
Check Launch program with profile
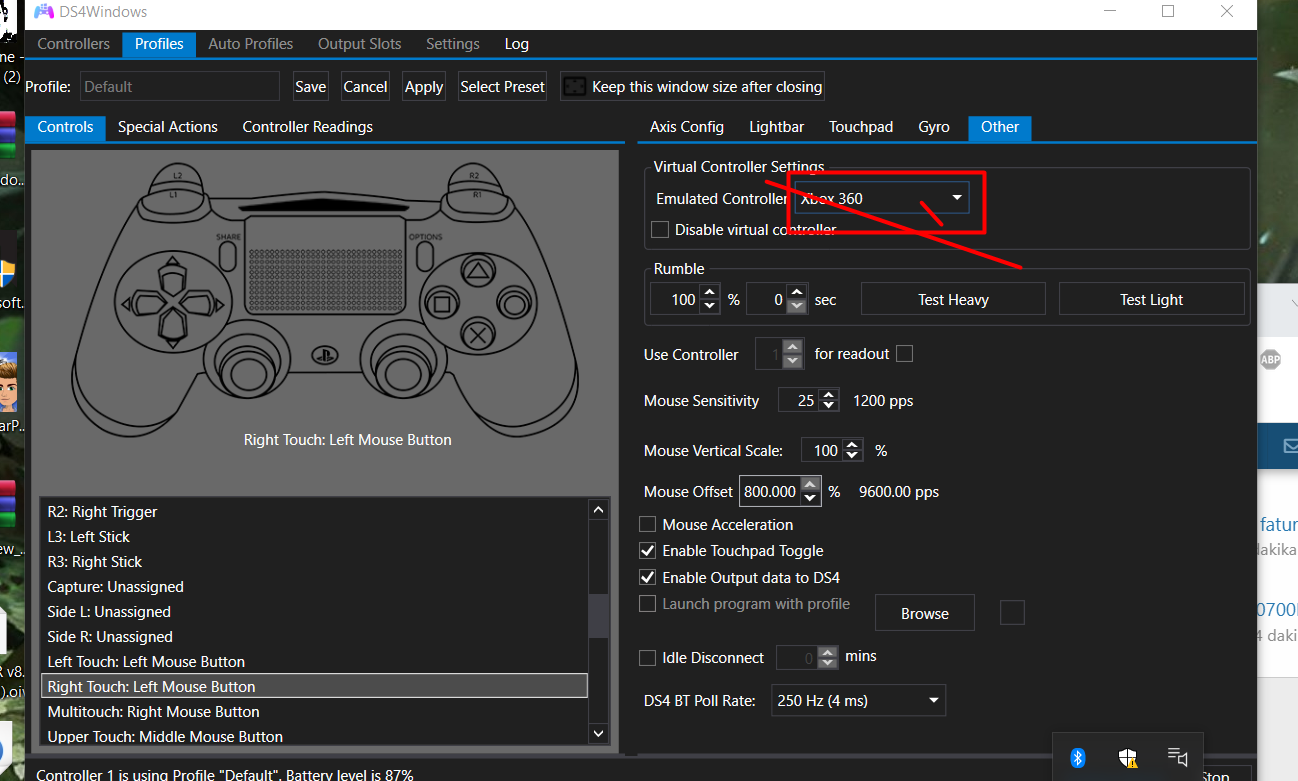pos(647,604)
